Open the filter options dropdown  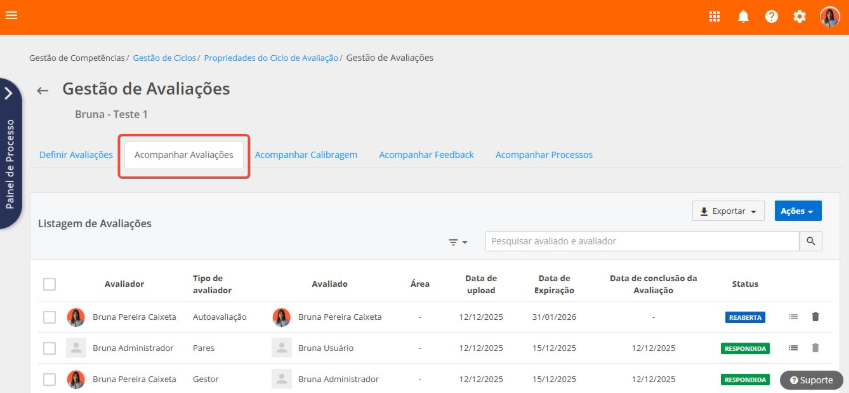(458, 243)
